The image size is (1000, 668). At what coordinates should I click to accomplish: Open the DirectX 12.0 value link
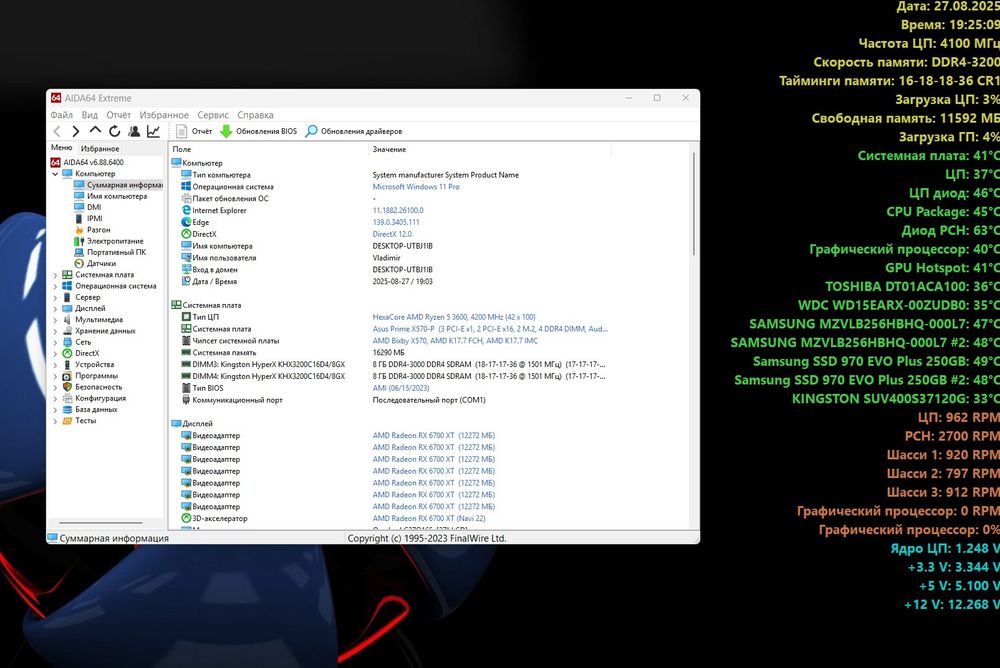click(x=392, y=234)
